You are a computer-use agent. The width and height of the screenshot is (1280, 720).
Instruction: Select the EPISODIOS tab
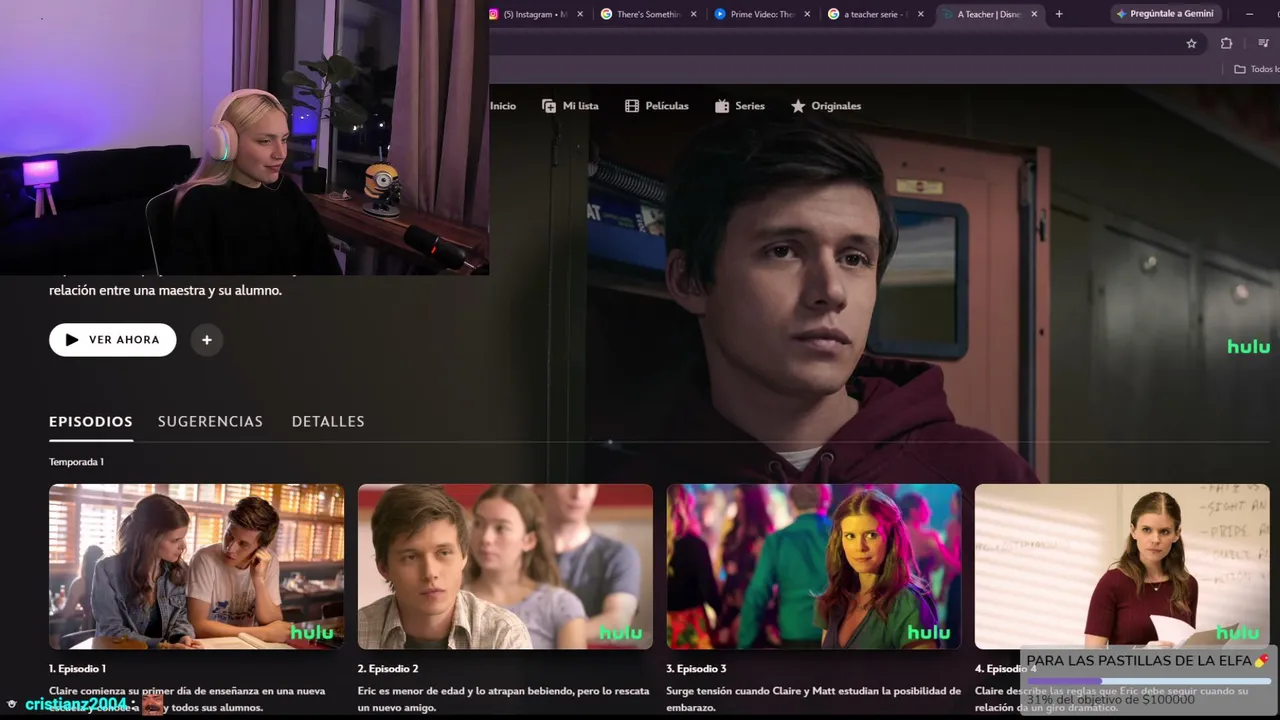click(91, 422)
